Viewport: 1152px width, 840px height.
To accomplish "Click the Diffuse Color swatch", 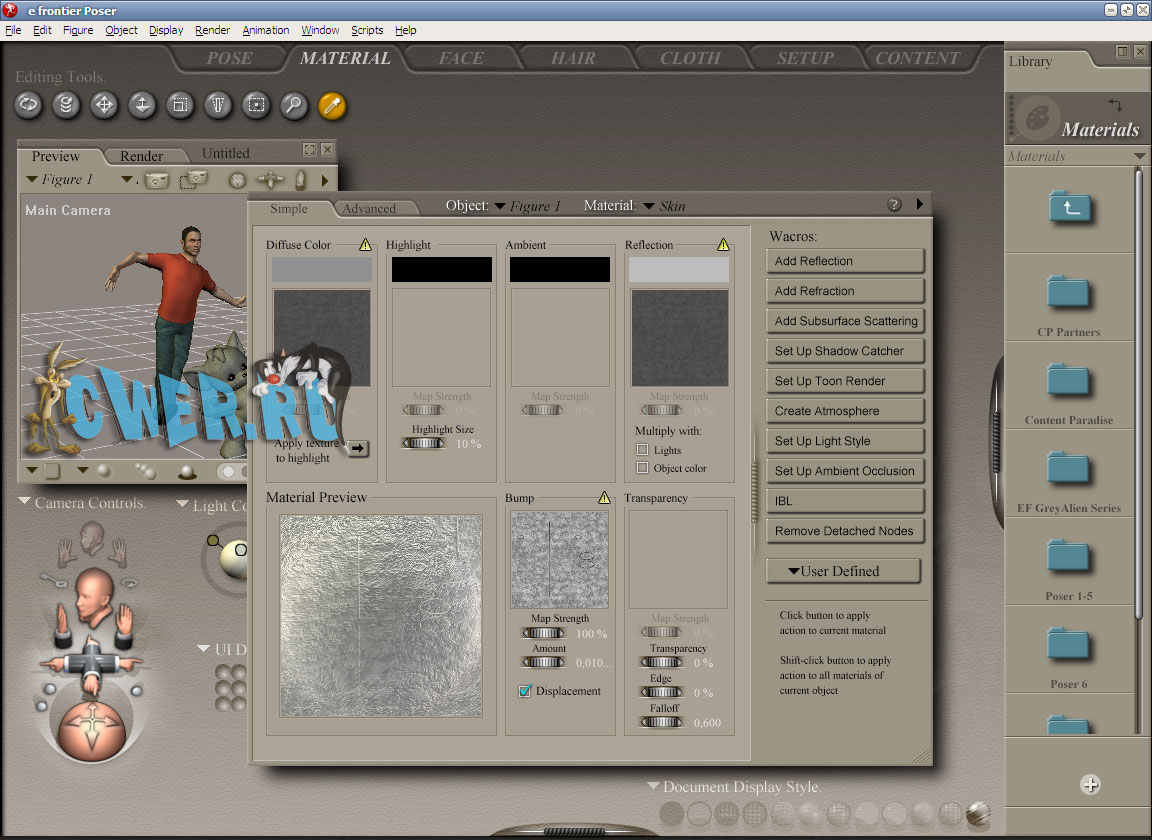I will [x=321, y=269].
